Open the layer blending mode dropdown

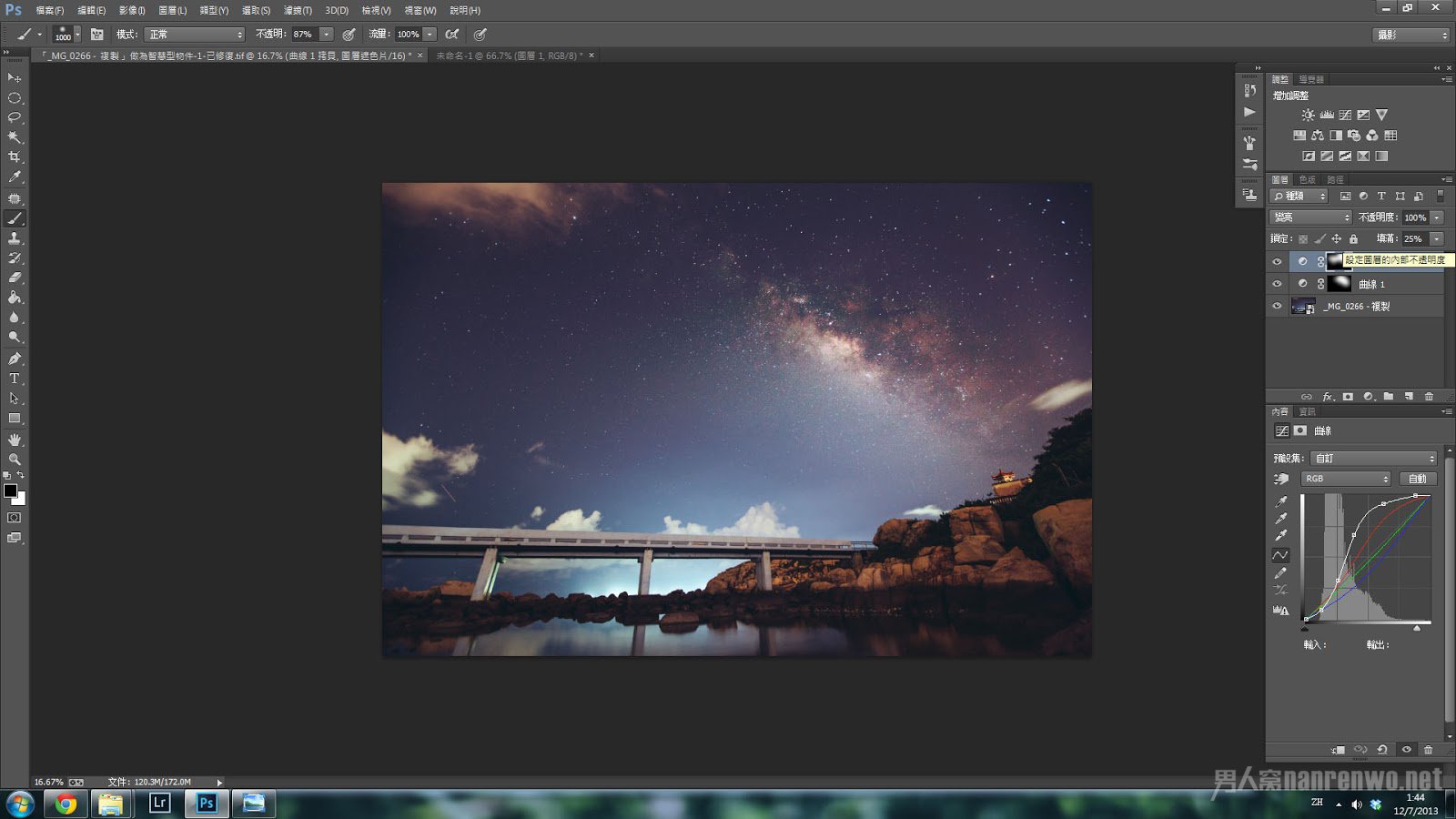pos(1311,217)
